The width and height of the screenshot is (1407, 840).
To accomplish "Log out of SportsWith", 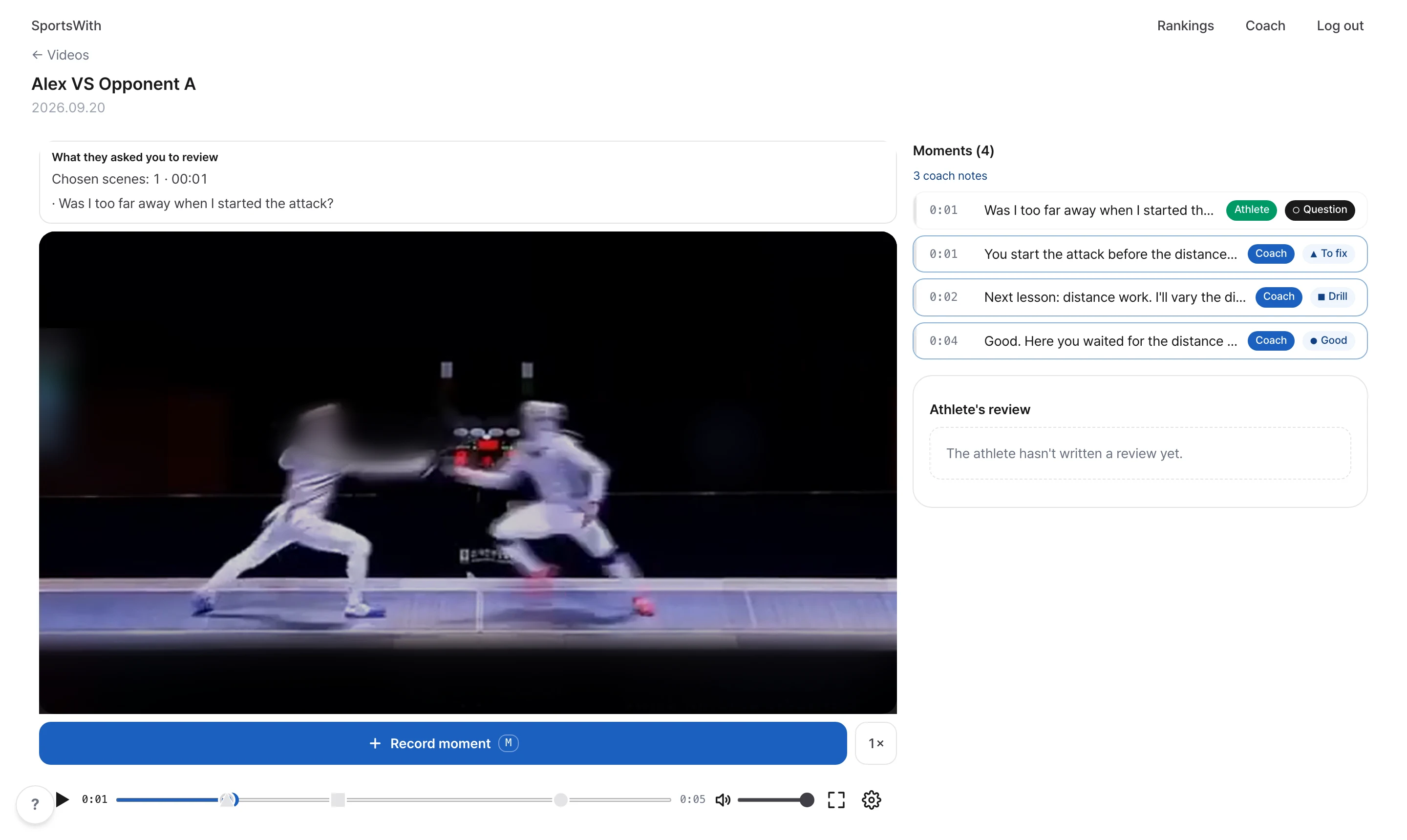I will pyautogui.click(x=1340, y=25).
